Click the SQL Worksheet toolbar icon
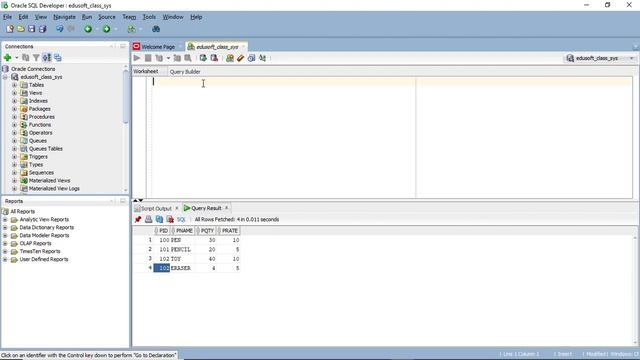640x360 pixels. point(131,29)
